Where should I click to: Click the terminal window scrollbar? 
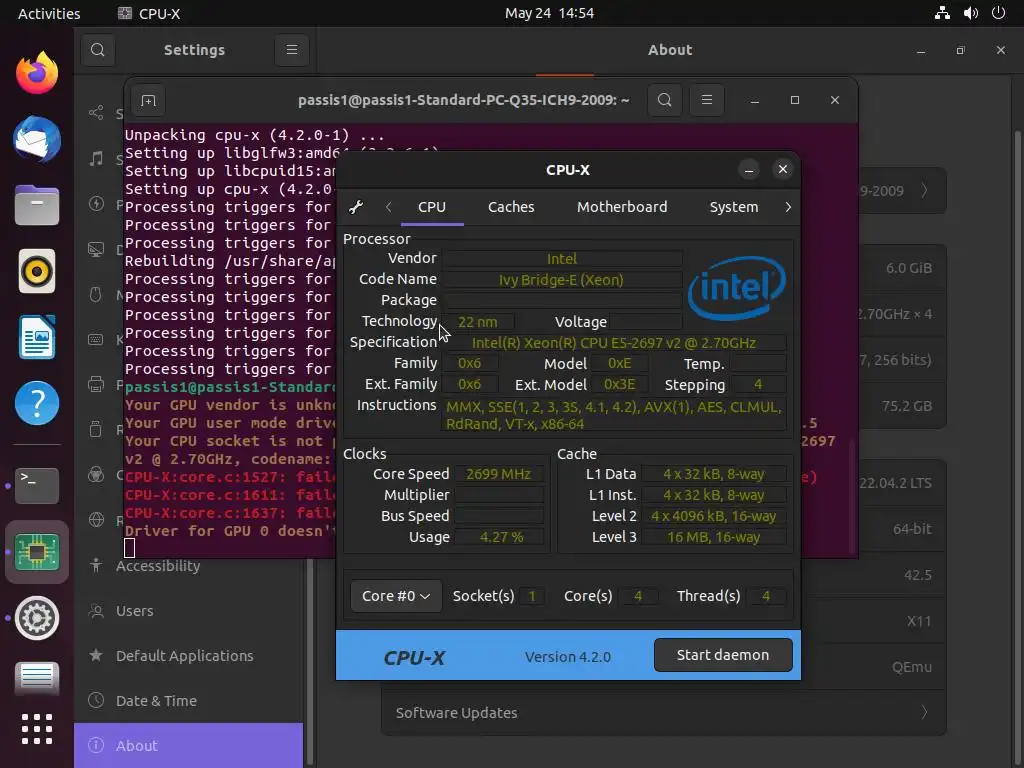pyautogui.click(x=851, y=496)
